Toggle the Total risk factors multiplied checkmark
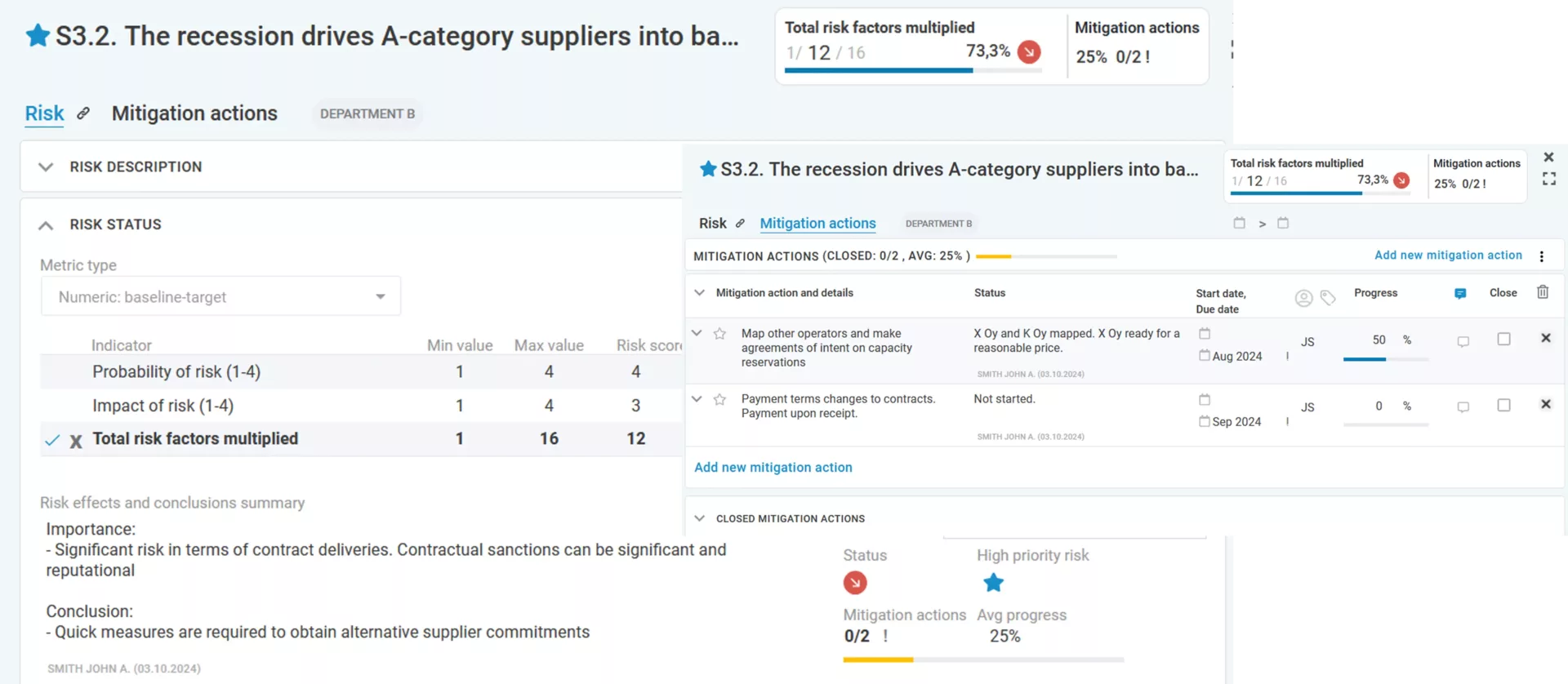Image resolution: width=1568 pixels, height=684 pixels. [52, 441]
